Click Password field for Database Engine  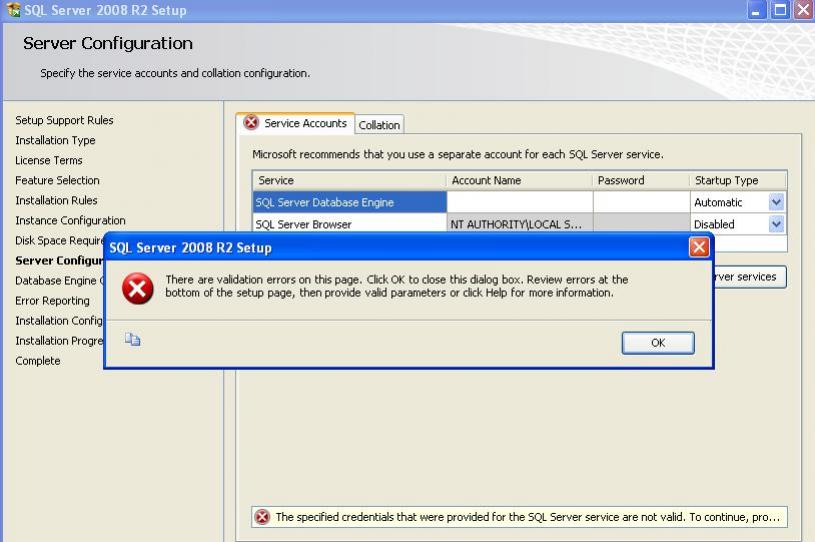(x=641, y=202)
